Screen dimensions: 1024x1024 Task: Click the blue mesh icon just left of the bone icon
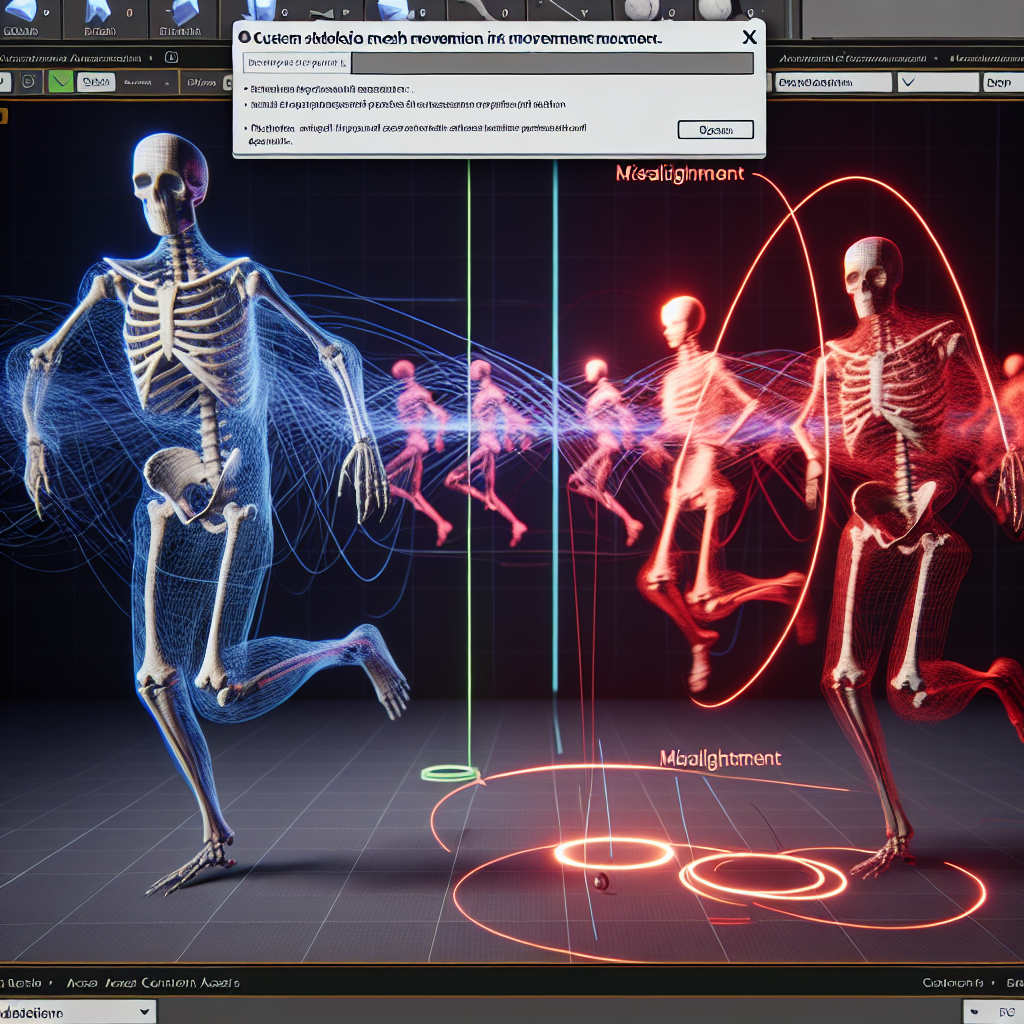click(392, 9)
